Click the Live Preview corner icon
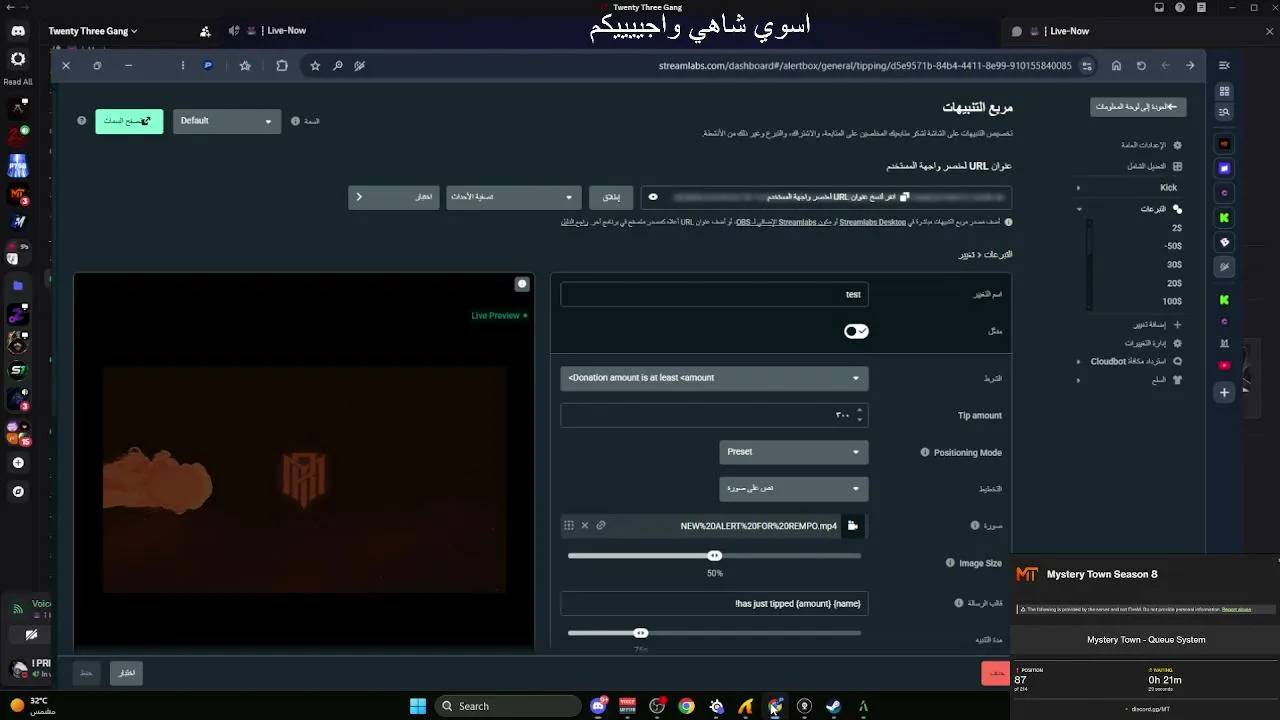The width and height of the screenshot is (1280, 720). coord(522,284)
